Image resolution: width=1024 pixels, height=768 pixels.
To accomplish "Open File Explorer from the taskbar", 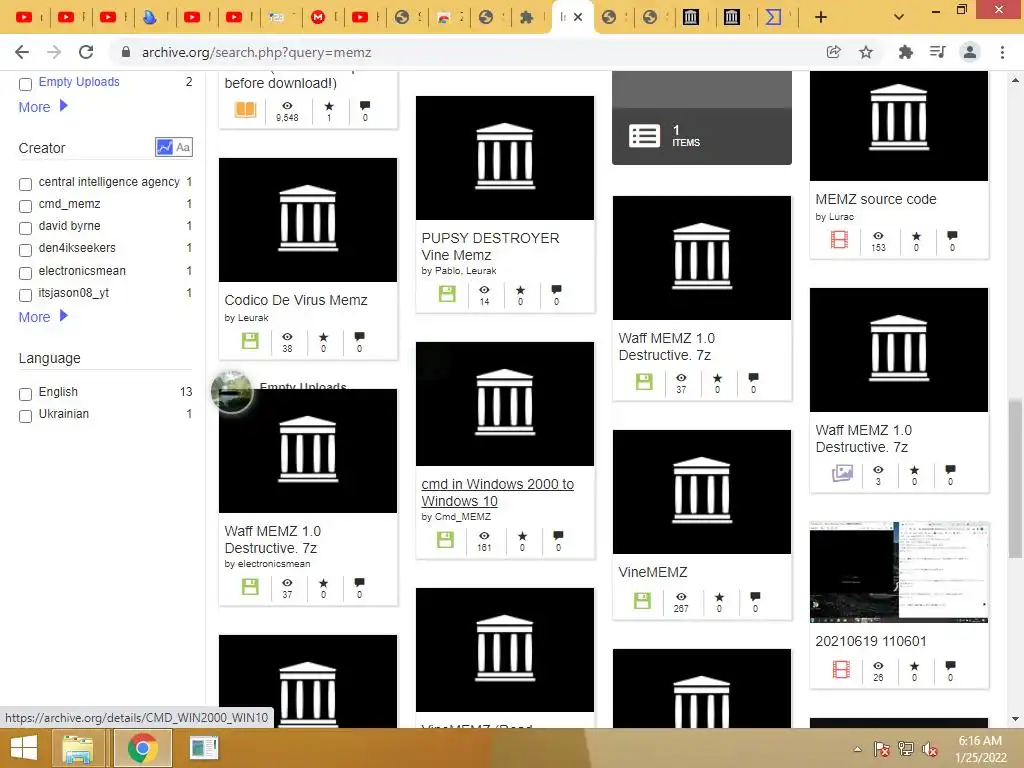I will [78, 748].
